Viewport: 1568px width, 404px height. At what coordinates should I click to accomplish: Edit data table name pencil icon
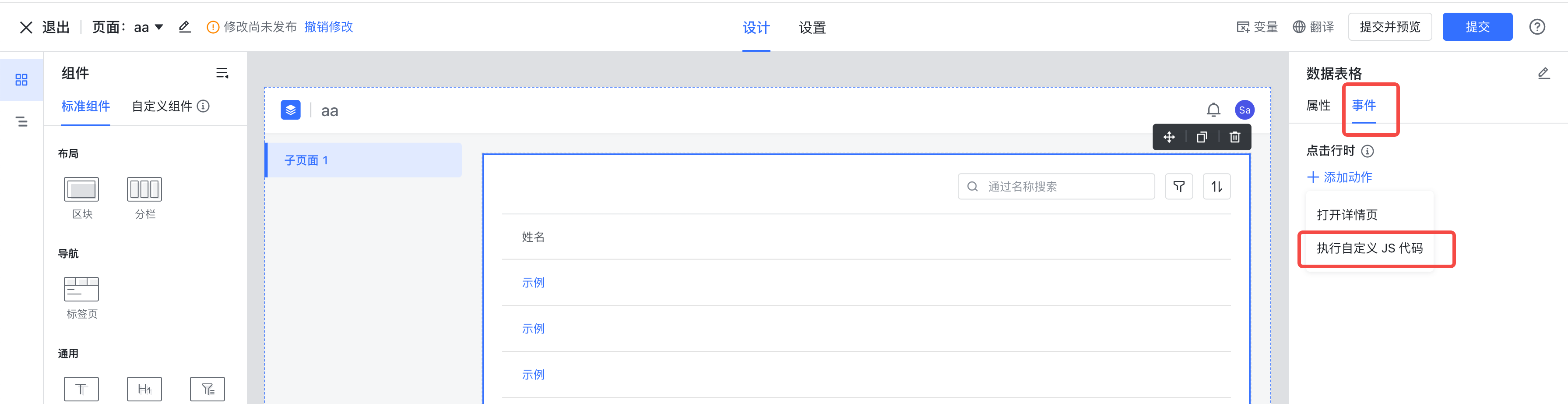(1543, 73)
